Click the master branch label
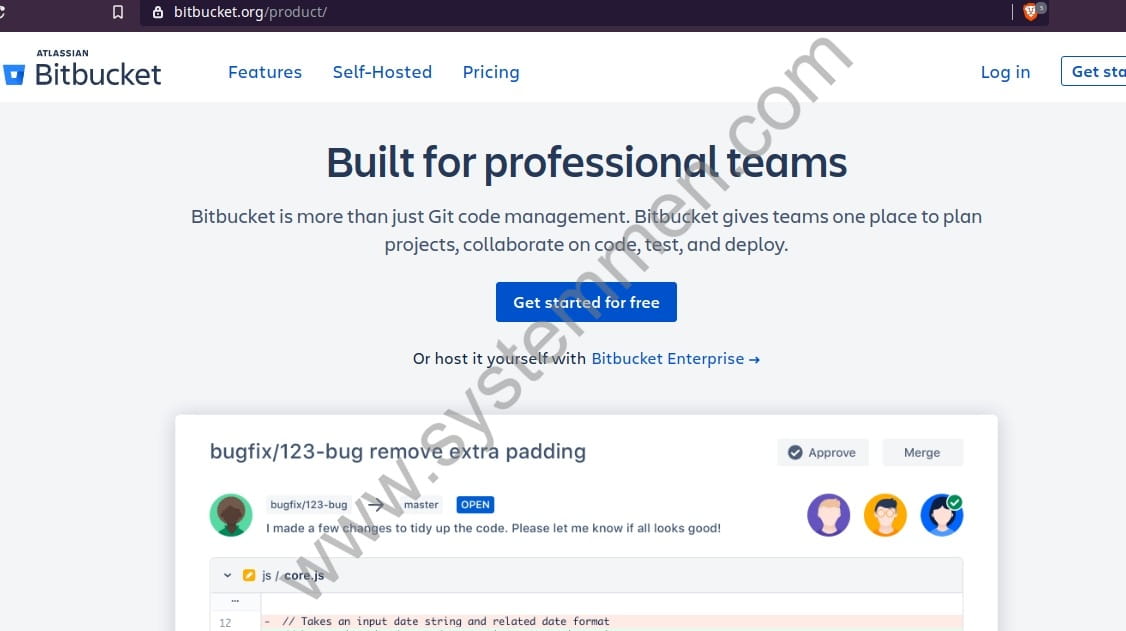 click(x=421, y=505)
